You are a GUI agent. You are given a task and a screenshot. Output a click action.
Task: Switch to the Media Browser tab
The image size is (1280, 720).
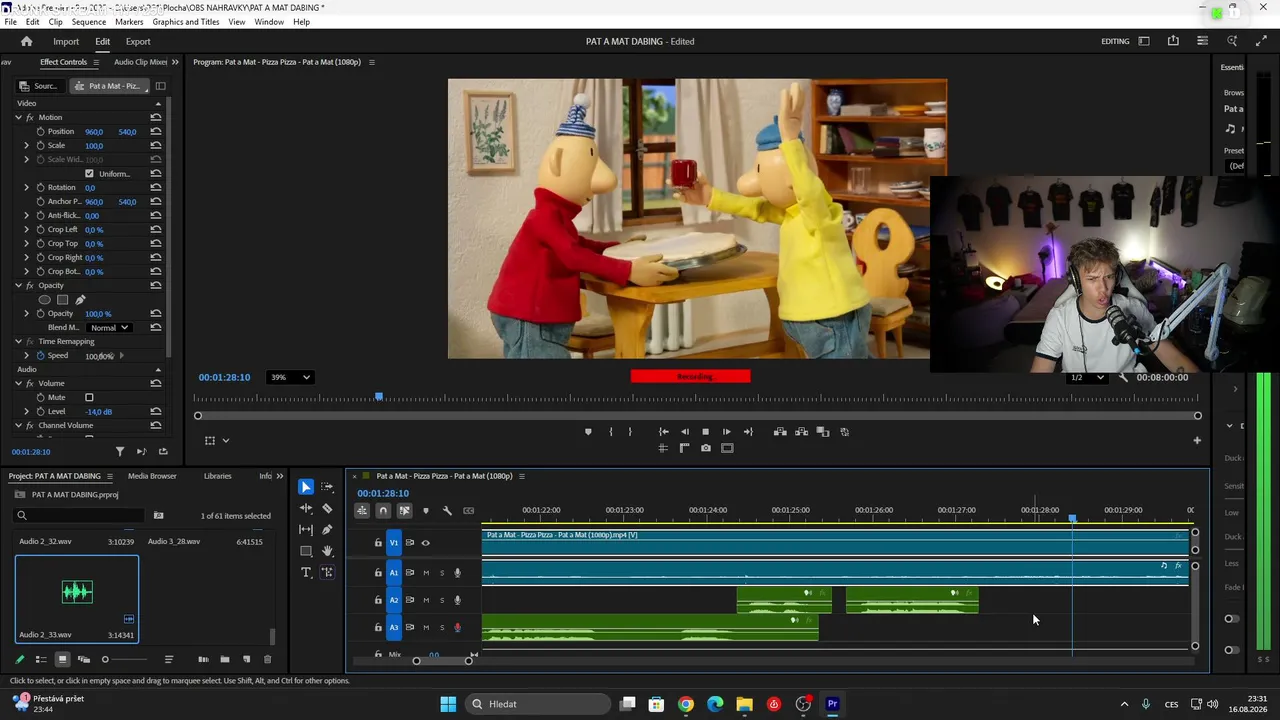click(152, 476)
